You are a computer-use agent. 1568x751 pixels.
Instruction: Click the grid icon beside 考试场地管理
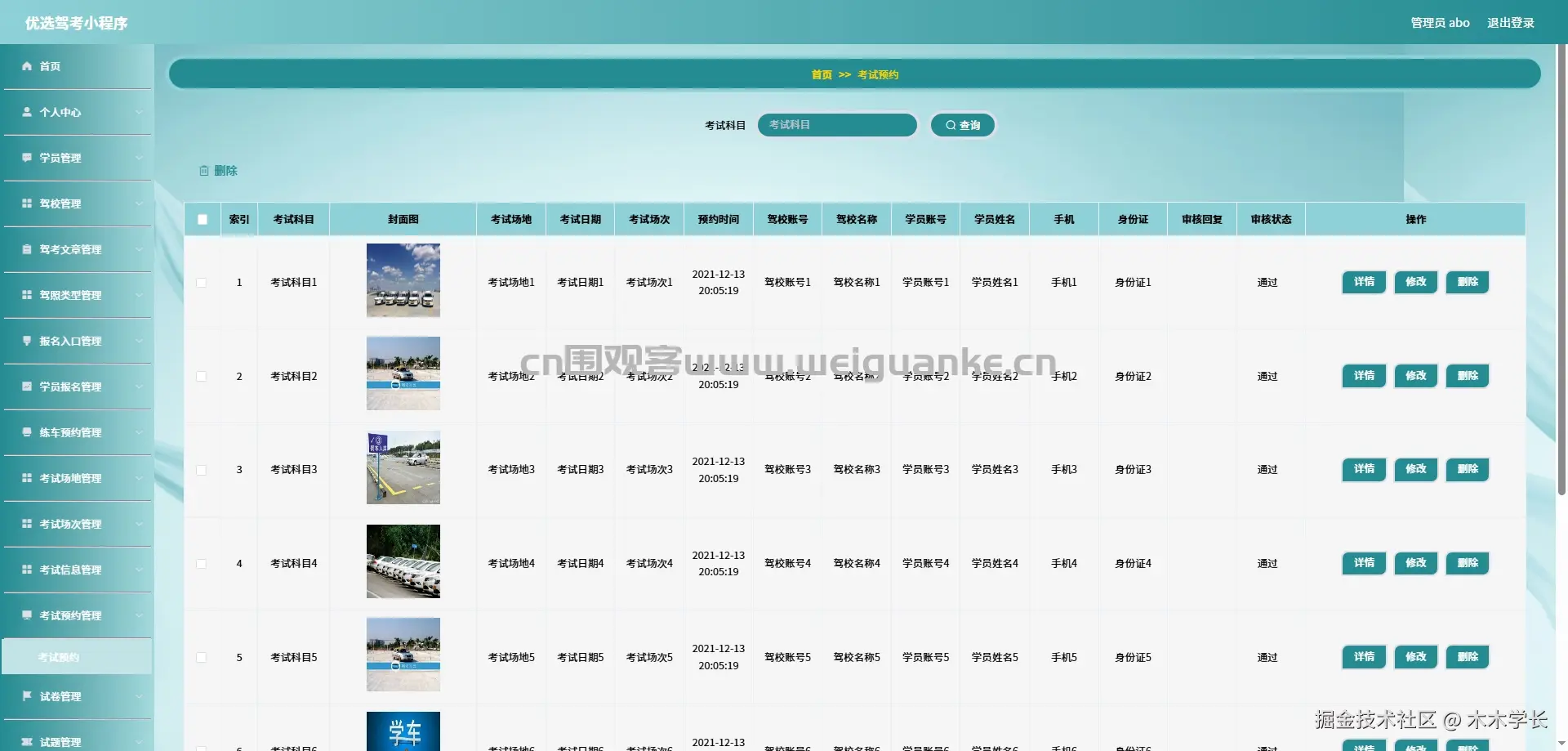tap(27, 478)
